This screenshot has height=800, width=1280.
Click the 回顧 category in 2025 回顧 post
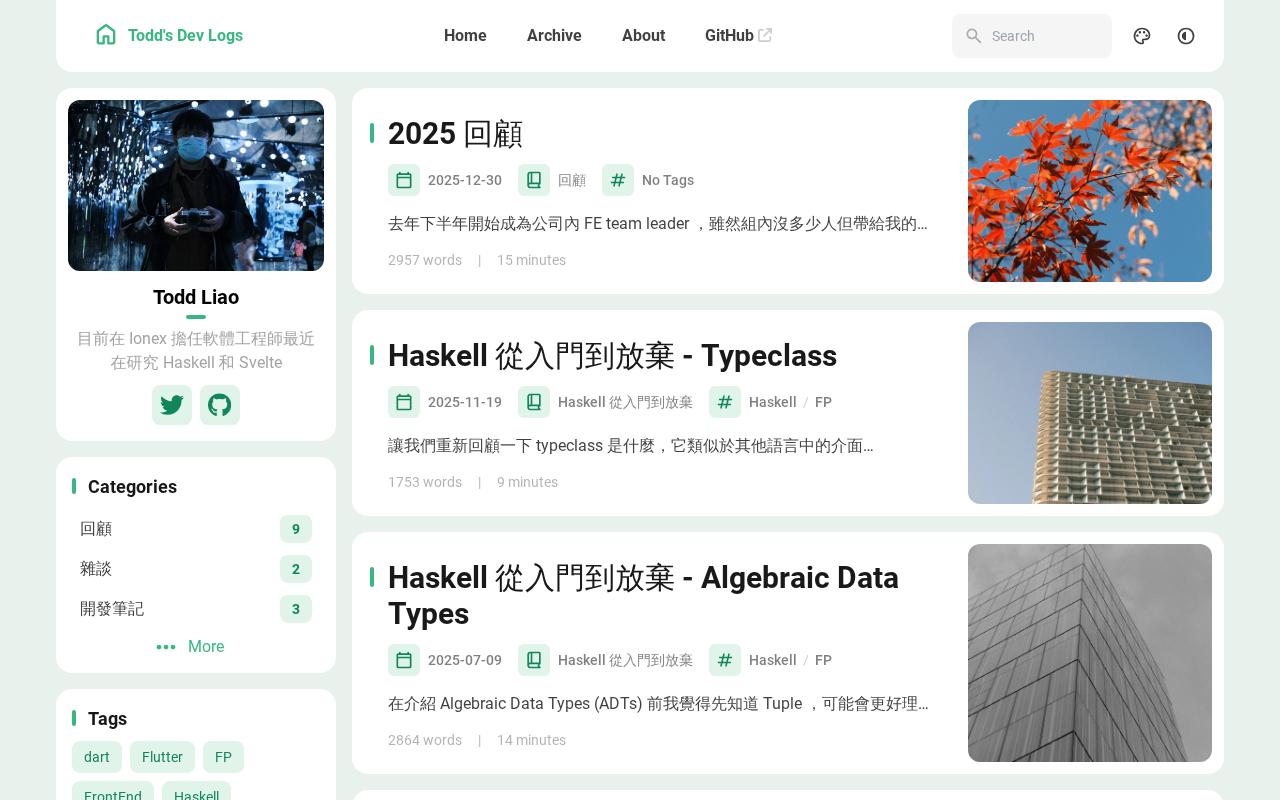pos(572,180)
